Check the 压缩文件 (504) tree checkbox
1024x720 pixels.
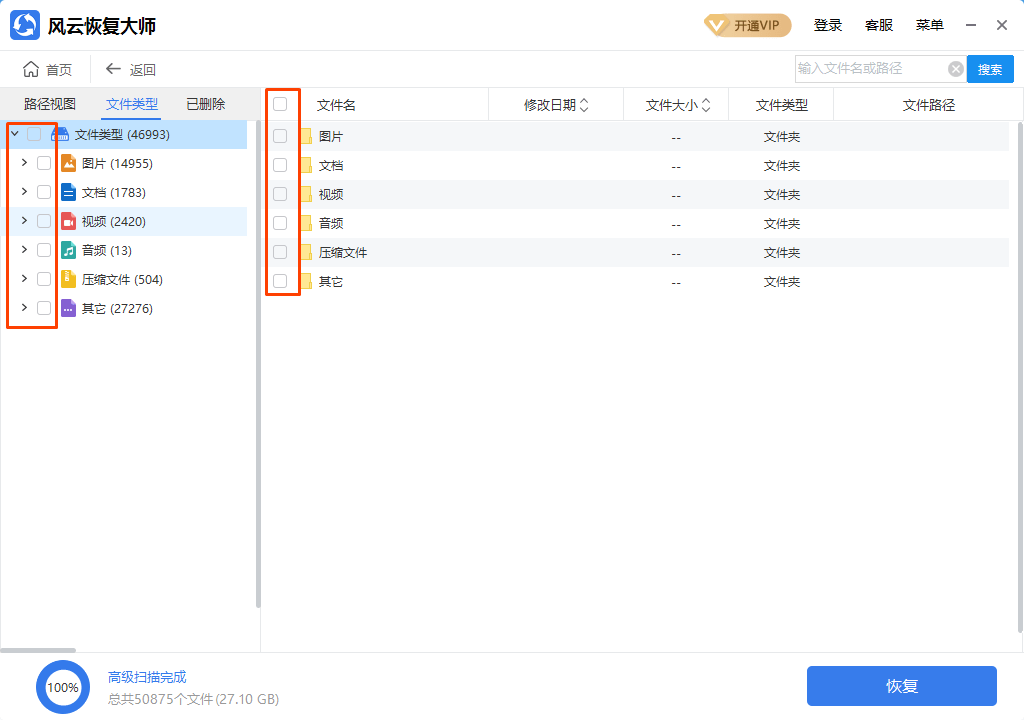pyautogui.click(x=44, y=279)
